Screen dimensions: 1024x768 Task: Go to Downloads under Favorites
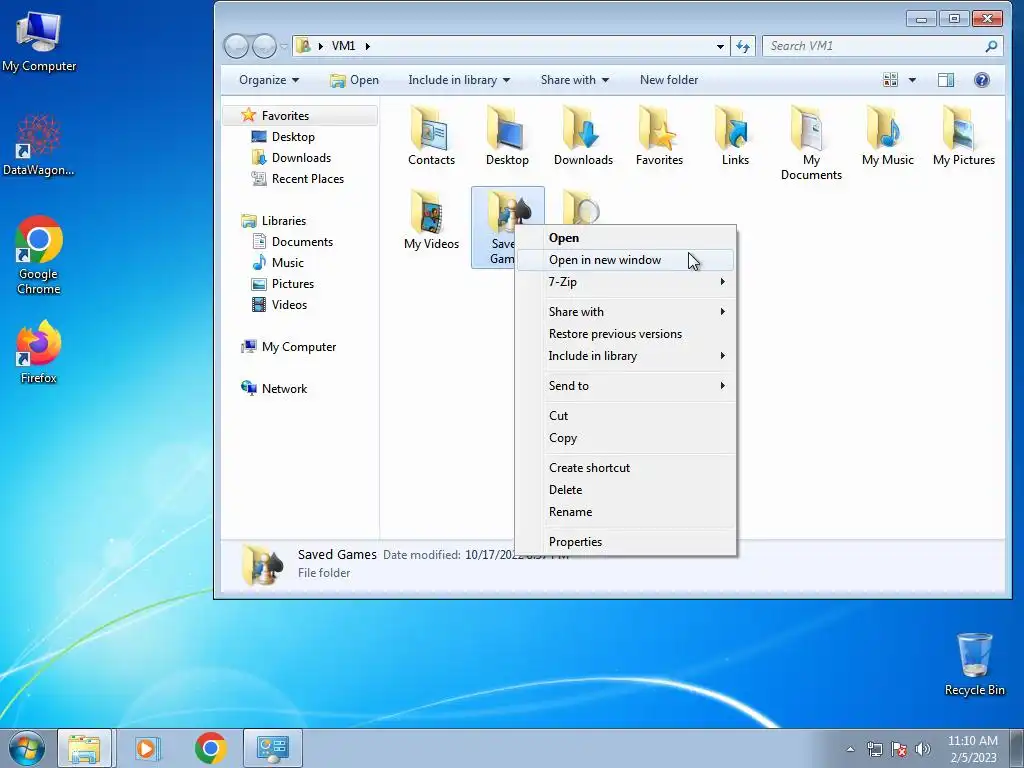[301, 157]
